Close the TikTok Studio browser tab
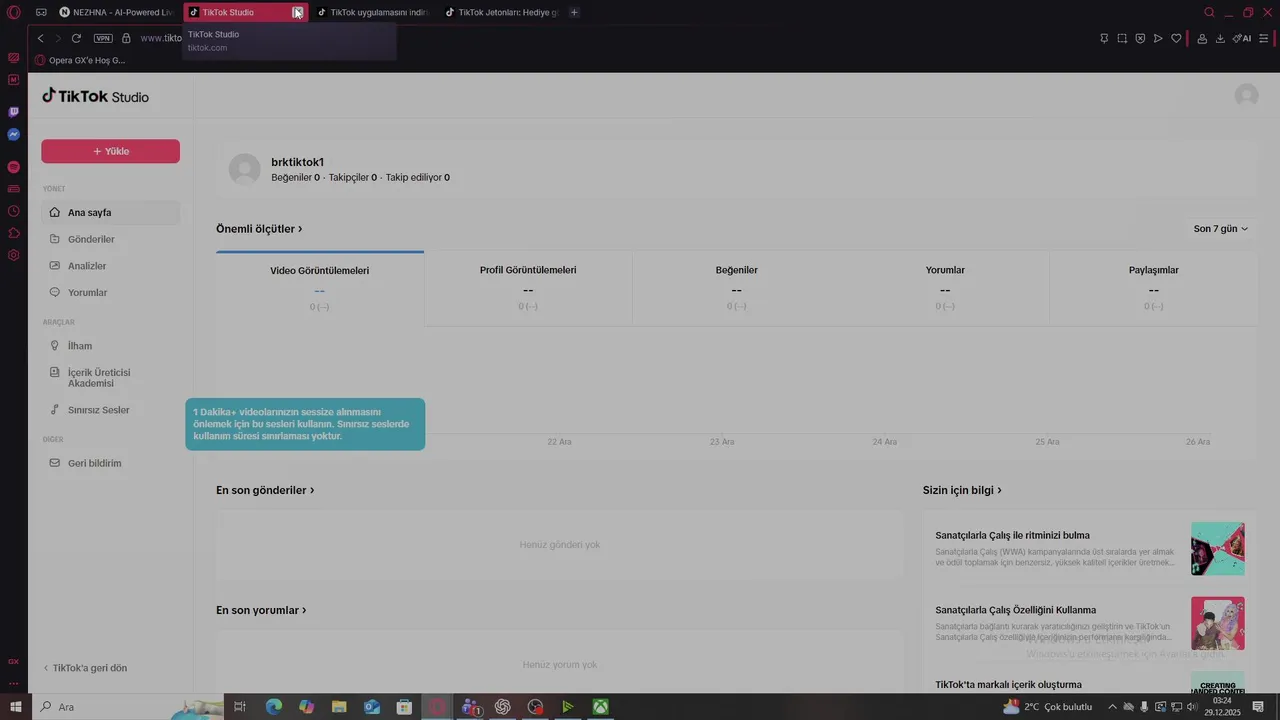Image resolution: width=1280 pixels, height=720 pixels. [x=297, y=12]
